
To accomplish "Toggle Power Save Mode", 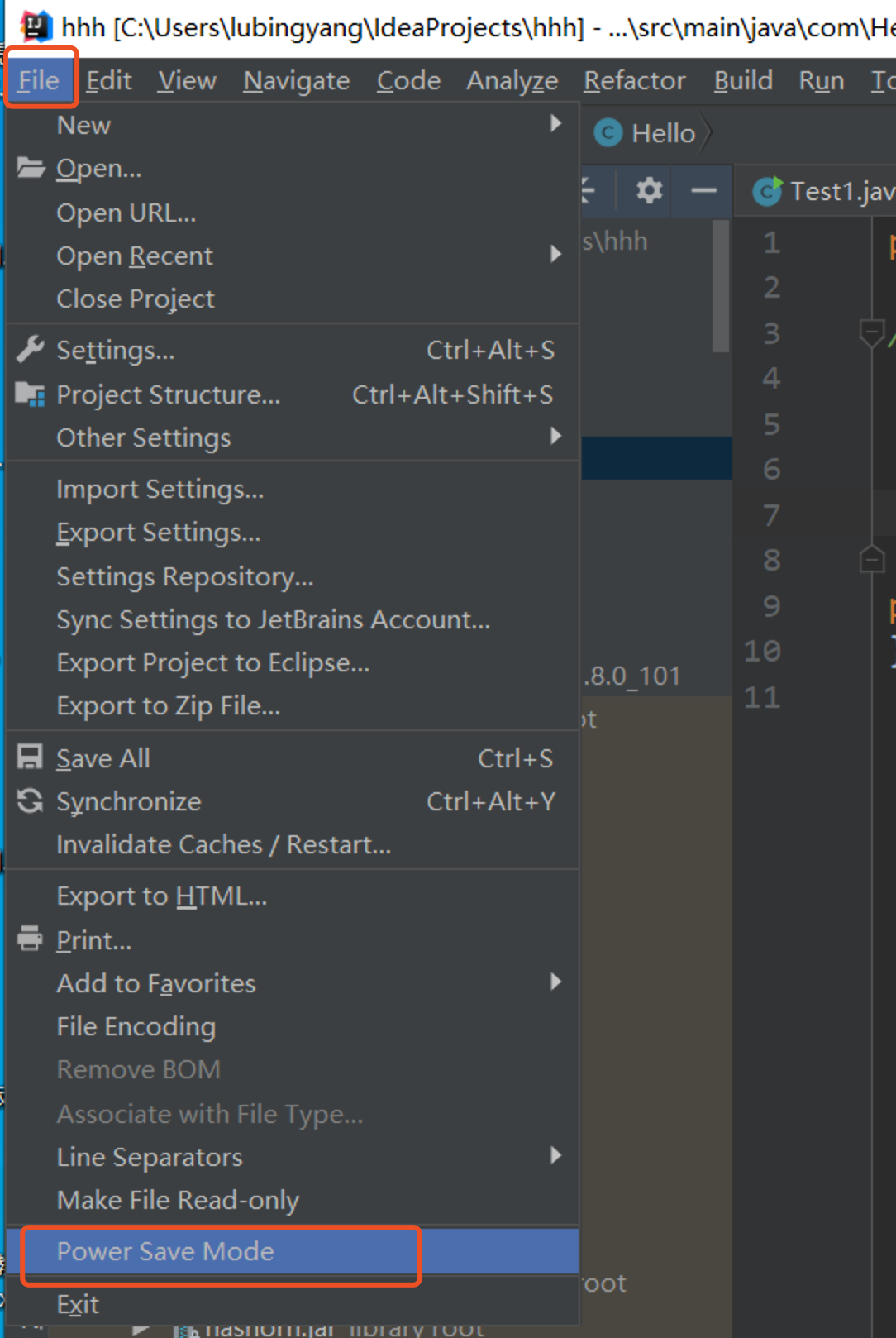I will click(x=165, y=1251).
